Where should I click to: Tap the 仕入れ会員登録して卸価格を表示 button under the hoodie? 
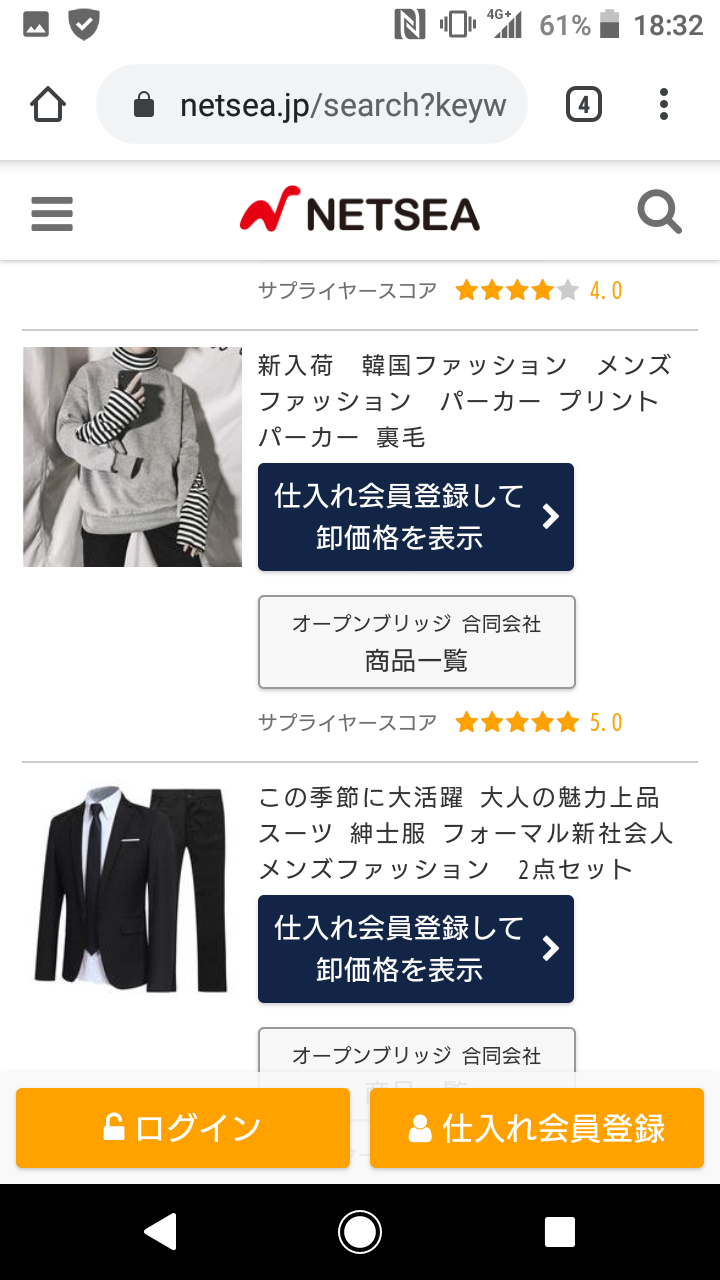click(416, 517)
